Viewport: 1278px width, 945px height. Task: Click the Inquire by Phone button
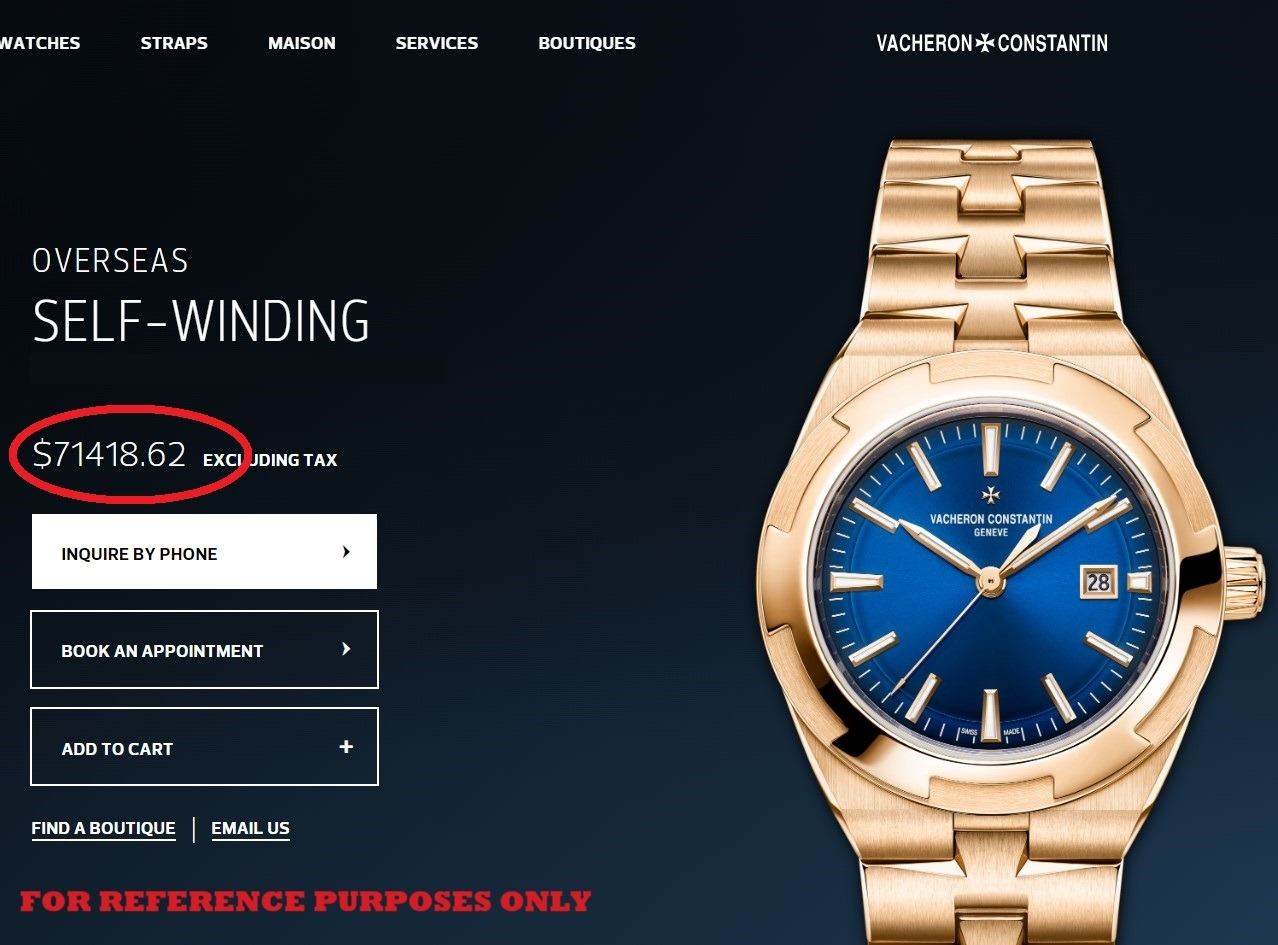click(x=204, y=552)
